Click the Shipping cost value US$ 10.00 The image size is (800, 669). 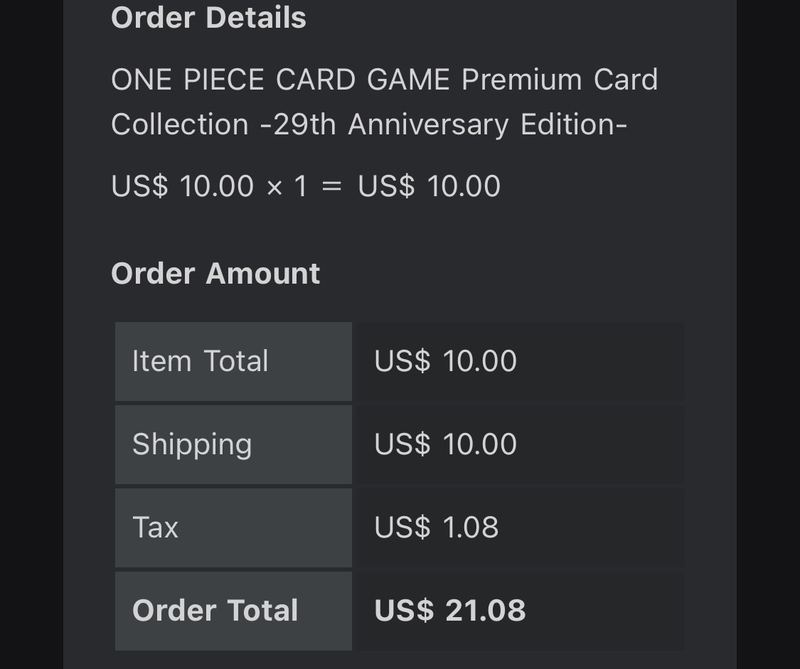(x=445, y=444)
